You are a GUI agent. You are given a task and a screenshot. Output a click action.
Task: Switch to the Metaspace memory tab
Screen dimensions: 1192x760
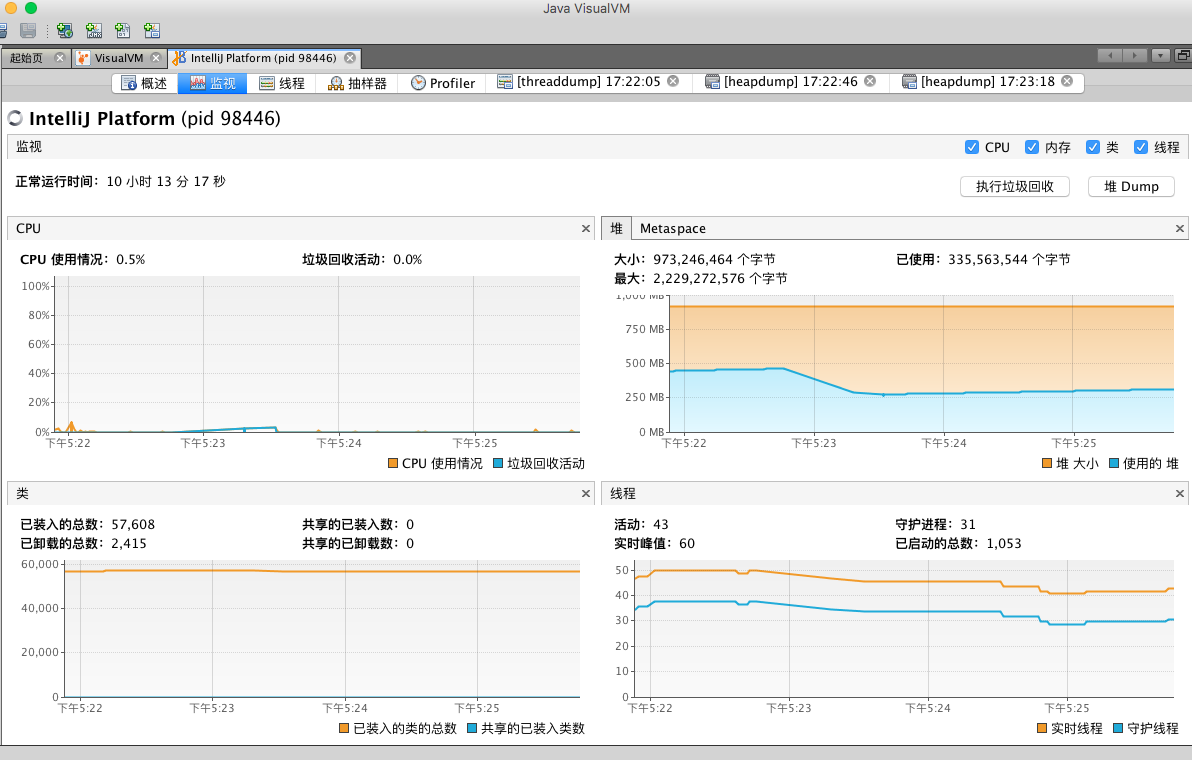tap(673, 228)
